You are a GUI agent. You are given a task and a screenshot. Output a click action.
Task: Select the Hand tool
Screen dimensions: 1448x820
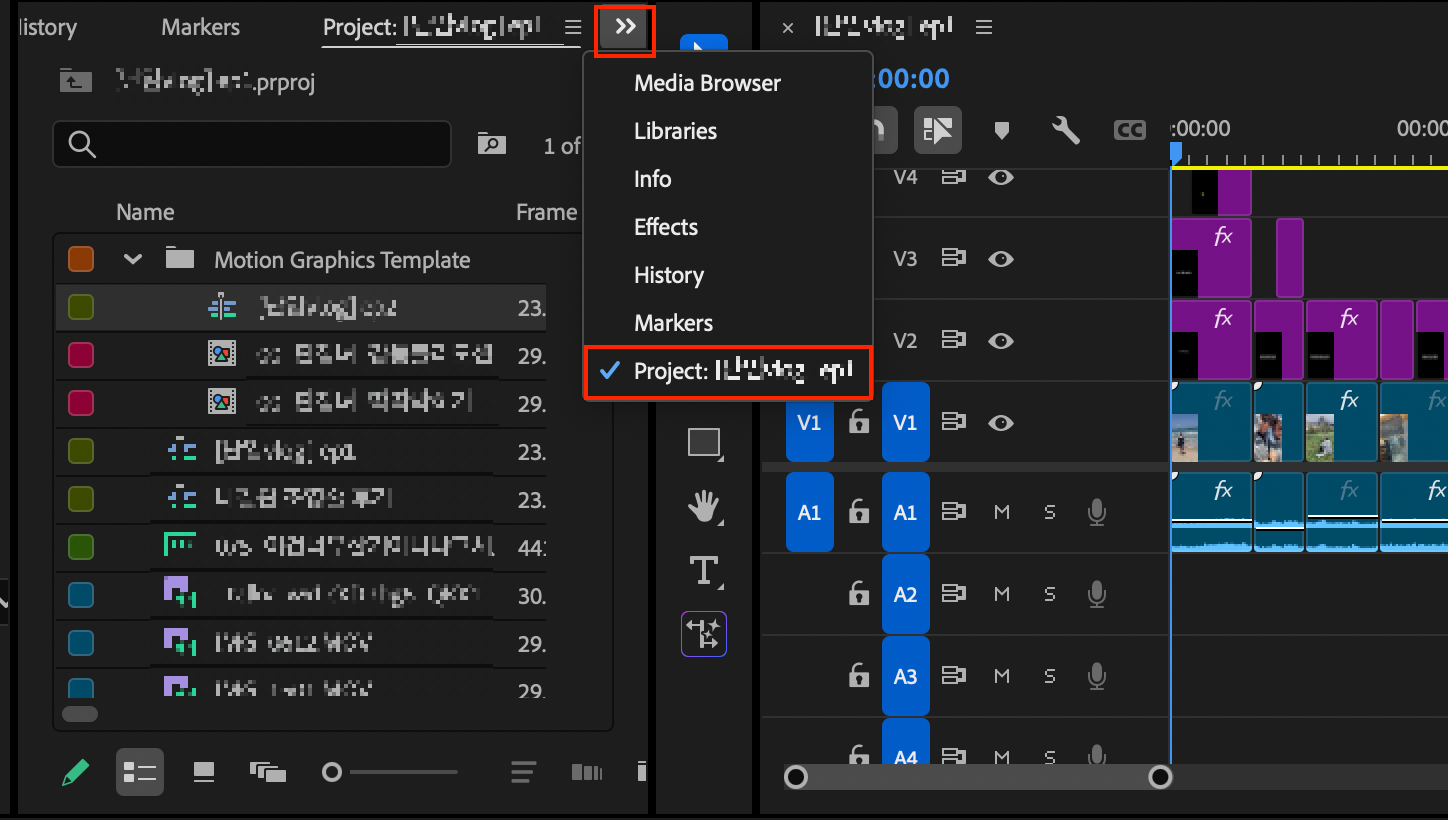[704, 507]
